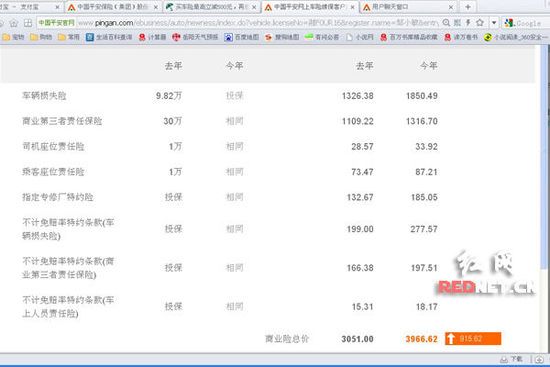This screenshot has height=367, width=550.
Task: Switch to the 买车险最高立减500元 tab
Action: [x=212, y=7]
